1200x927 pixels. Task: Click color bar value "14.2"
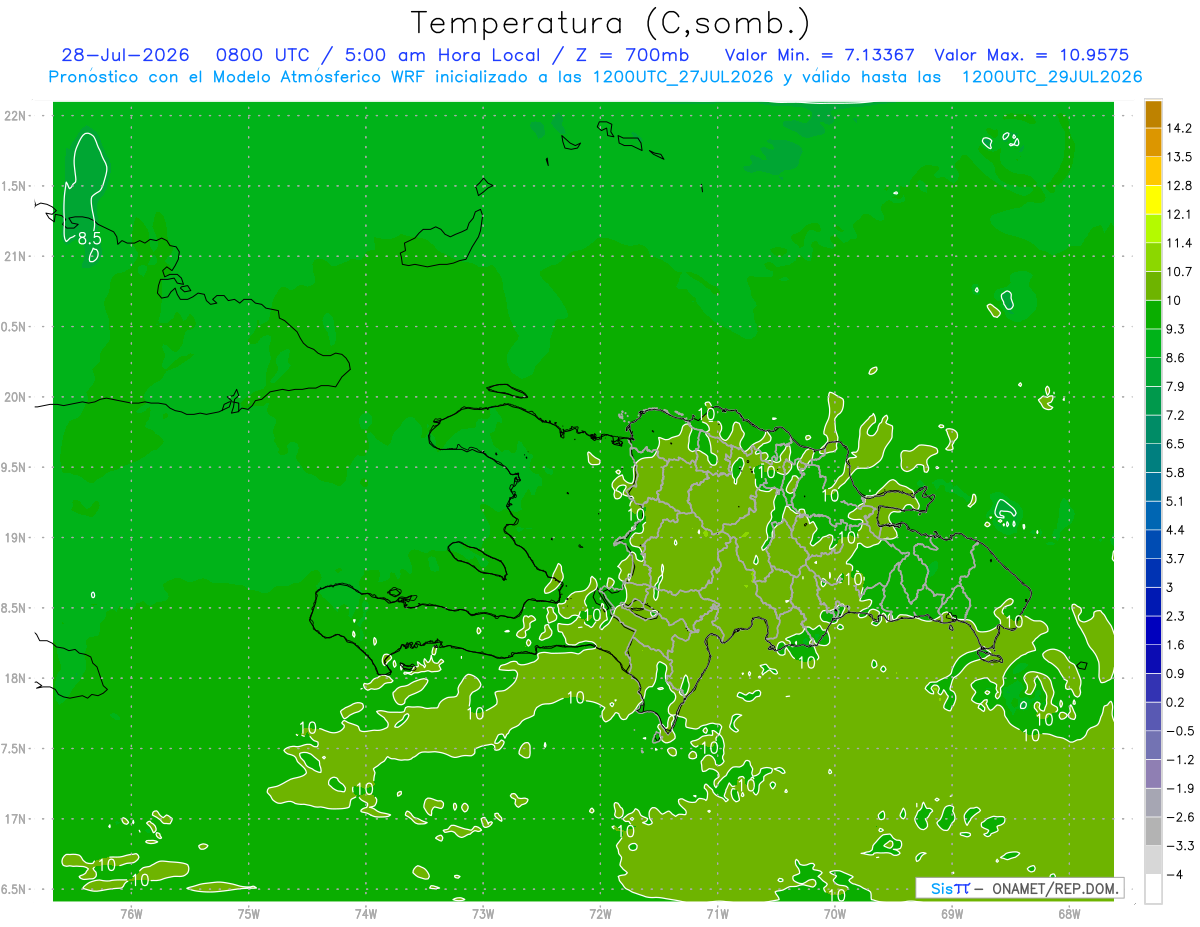click(1178, 128)
